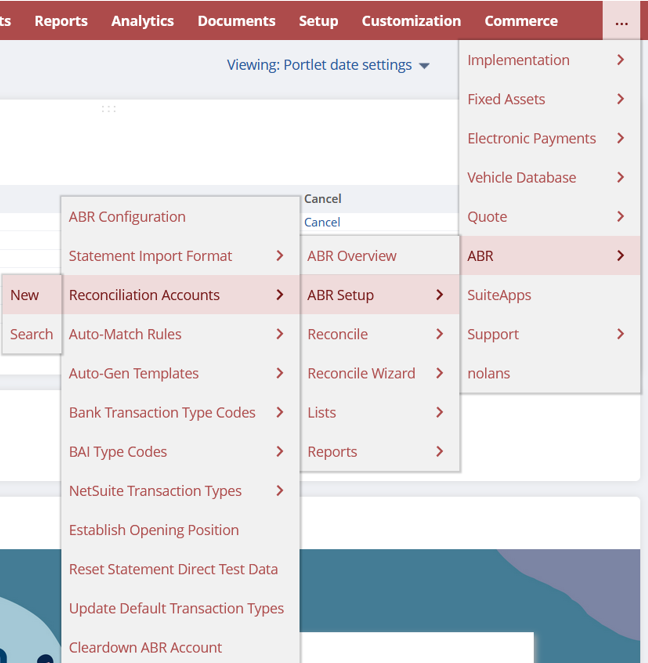Open the ABR Overview menu item
The height and width of the screenshot is (663, 648).
click(x=352, y=256)
